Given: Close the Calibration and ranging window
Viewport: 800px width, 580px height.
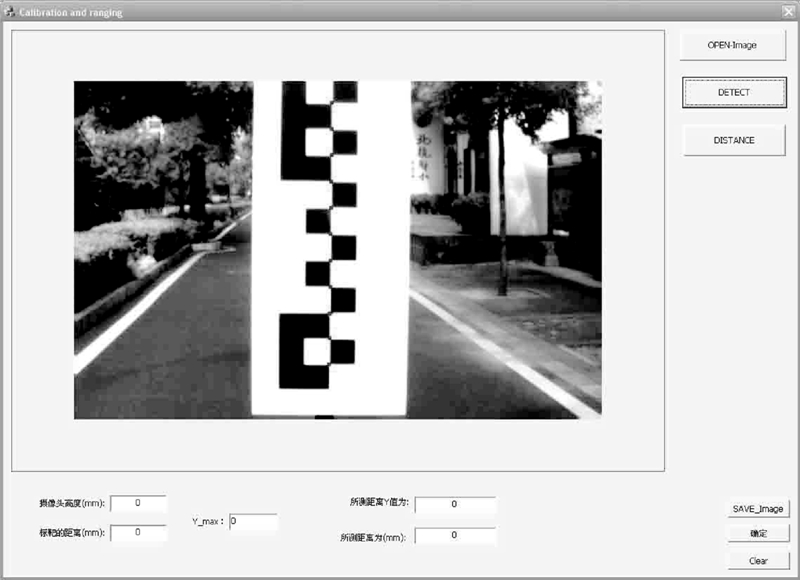Looking at the screenshot, I should [x=788, y=10].
